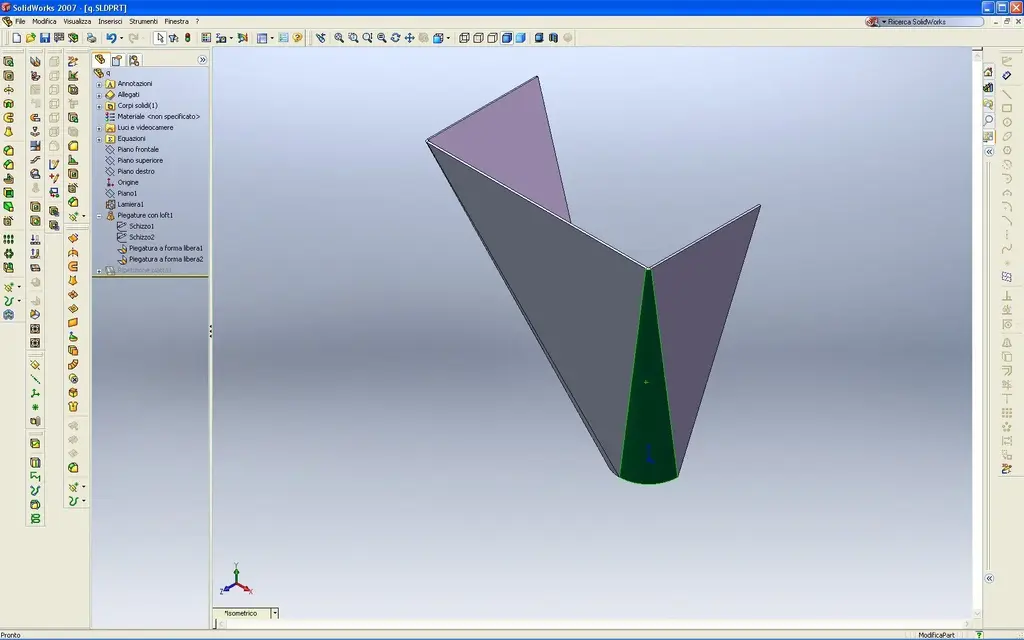The width and height of the screenshot is (1024, 640).
Task: Open the Isometrico view dropdown arrow
Action: pyautogui.click(x=275, y=613)
